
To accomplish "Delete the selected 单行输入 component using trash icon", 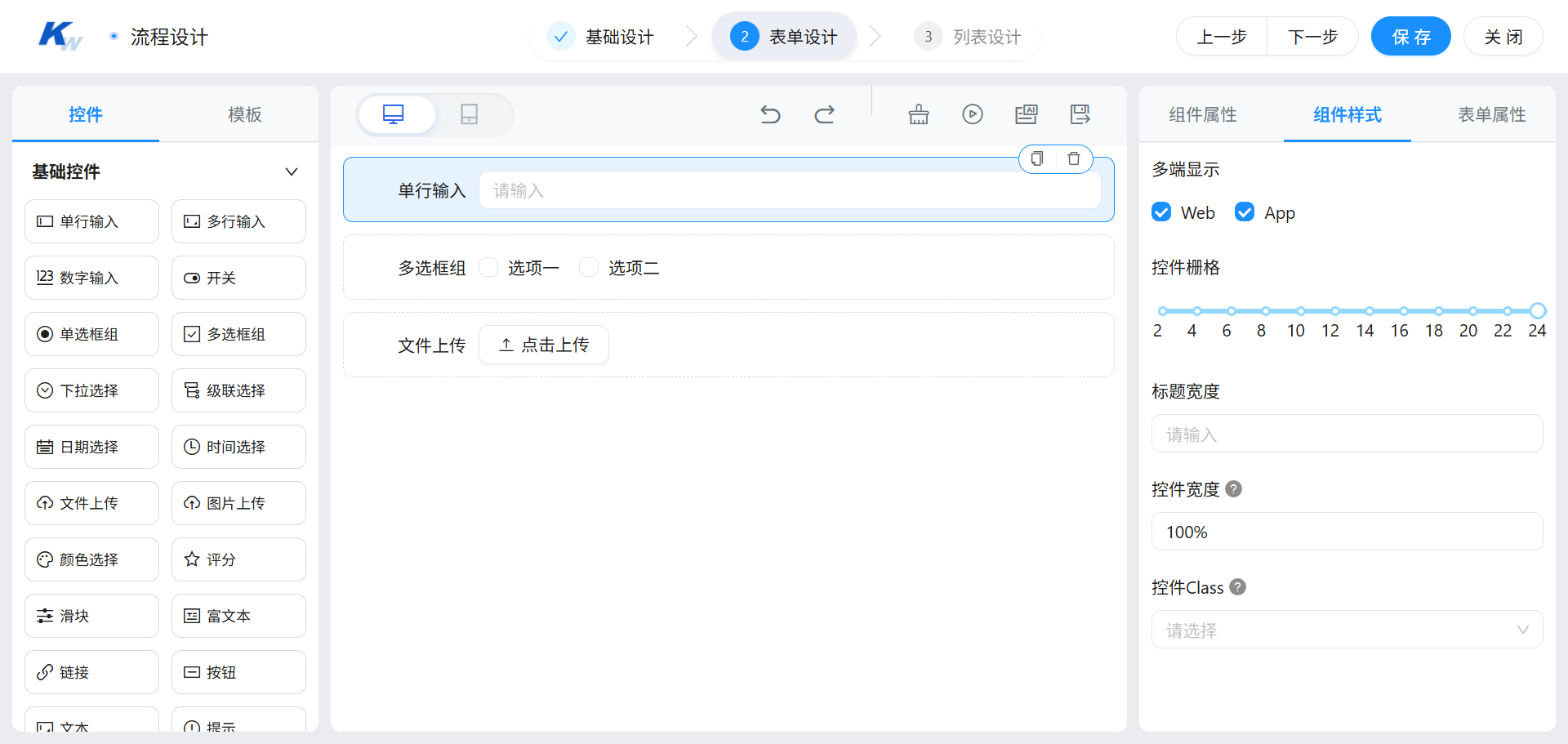I will click(1075, 158).
